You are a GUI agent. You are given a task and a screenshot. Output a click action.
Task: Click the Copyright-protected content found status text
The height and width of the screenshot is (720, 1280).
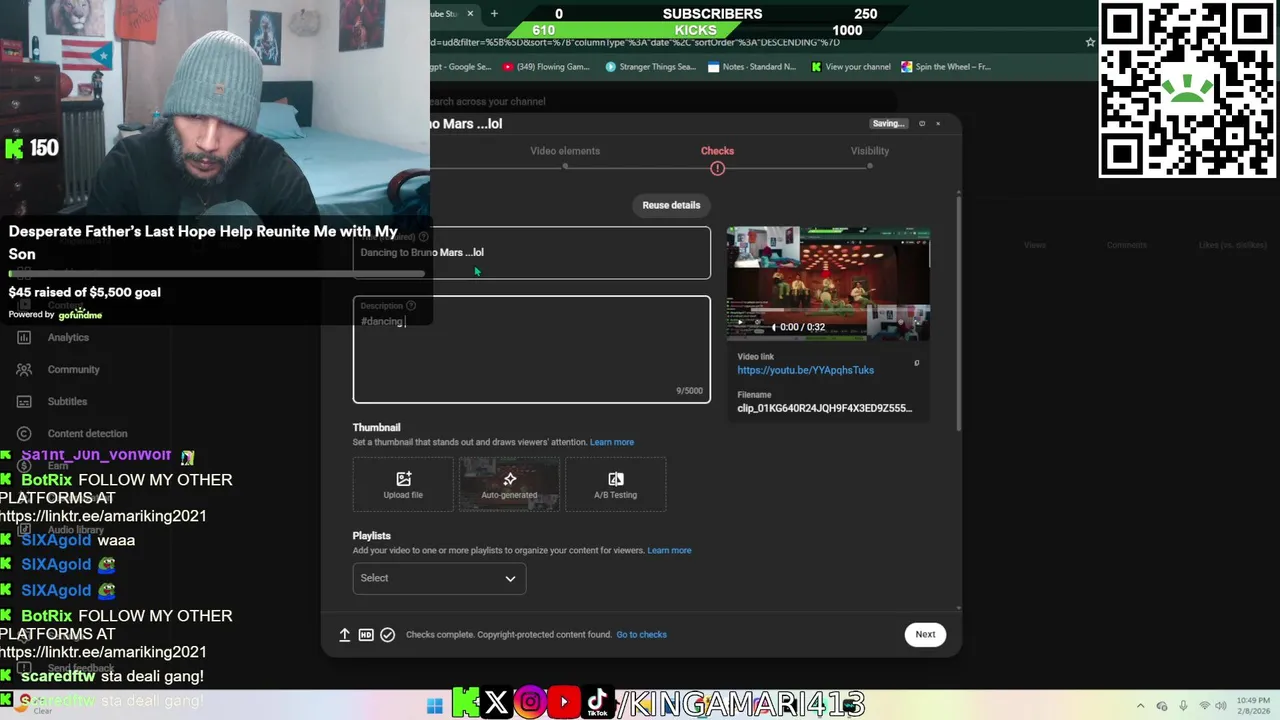544,635
